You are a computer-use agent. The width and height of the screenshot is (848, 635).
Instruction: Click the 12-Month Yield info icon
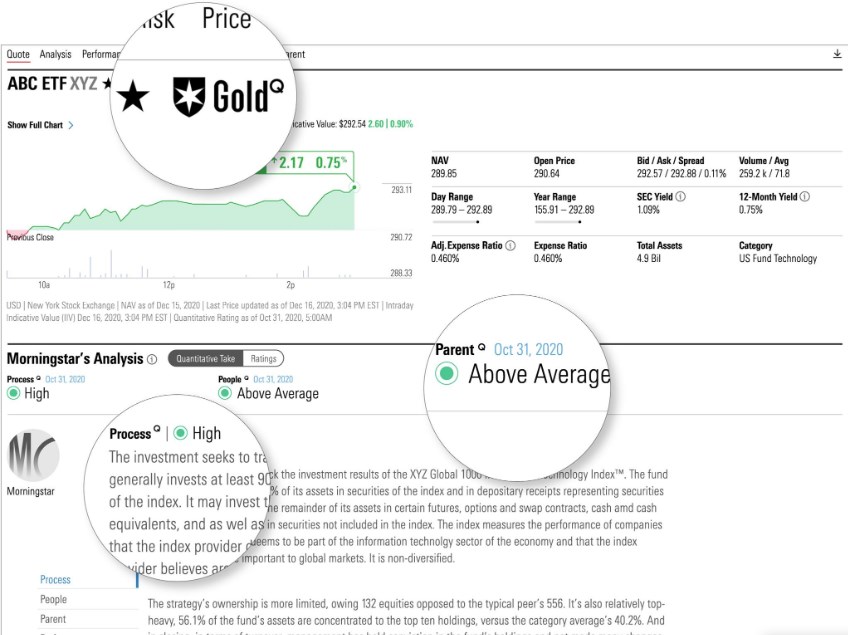(805, 197)
